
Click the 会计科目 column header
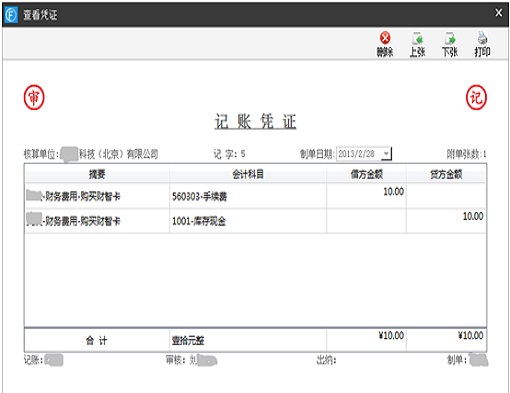pyautogui.click(x=248, y=174)
